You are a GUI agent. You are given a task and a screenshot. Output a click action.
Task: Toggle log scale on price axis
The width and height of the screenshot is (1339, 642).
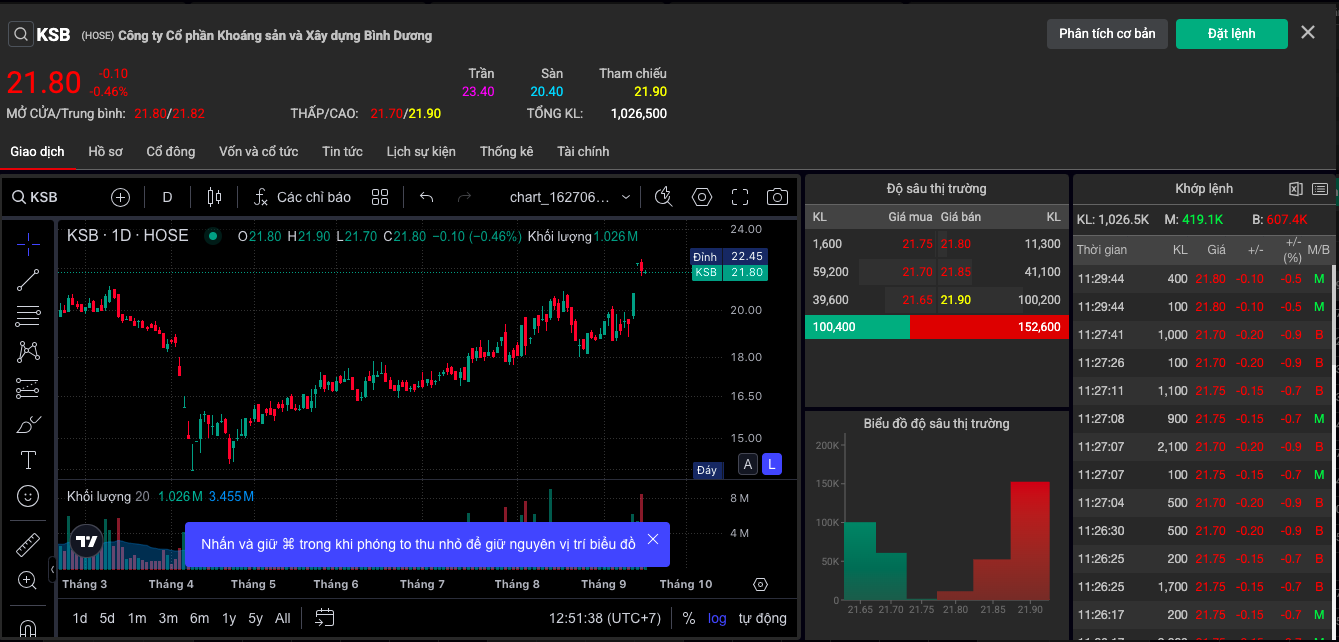pos(717,618)
